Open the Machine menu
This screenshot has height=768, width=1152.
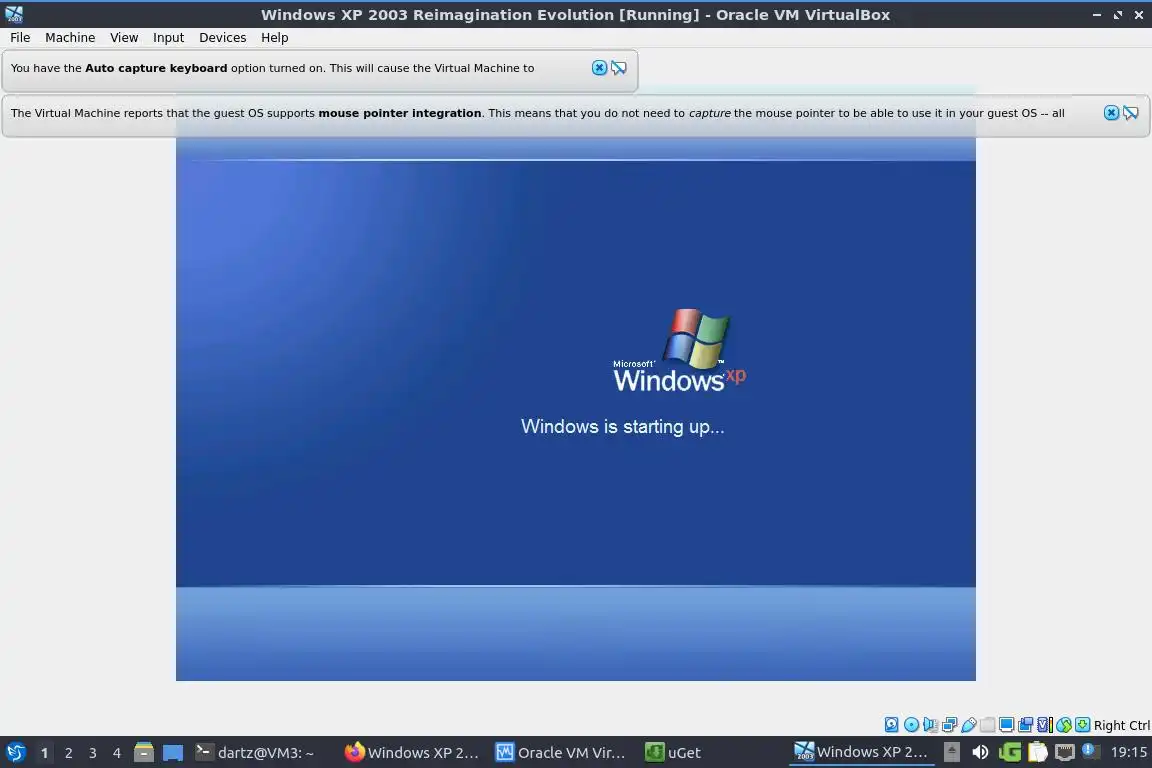[70, 37]
